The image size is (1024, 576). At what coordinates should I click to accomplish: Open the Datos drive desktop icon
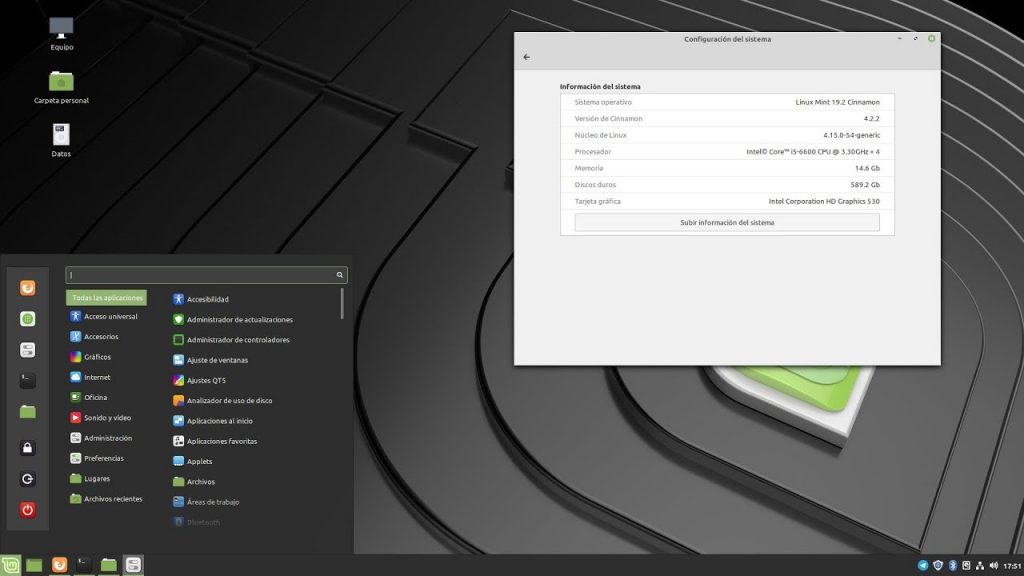coord(61,140)
